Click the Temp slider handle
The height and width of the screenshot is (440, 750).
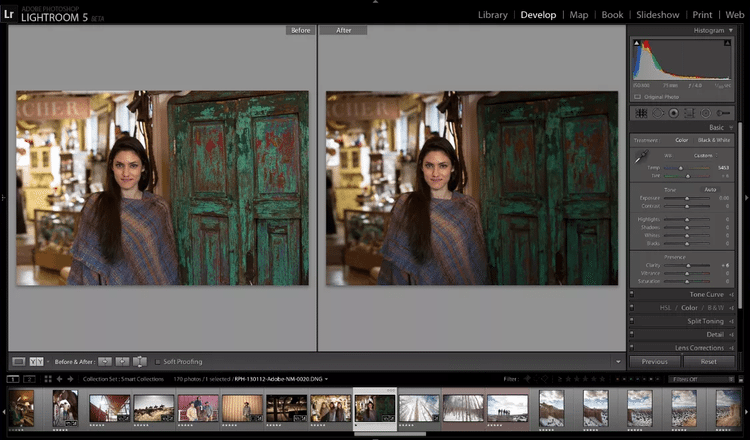point(681,168)
